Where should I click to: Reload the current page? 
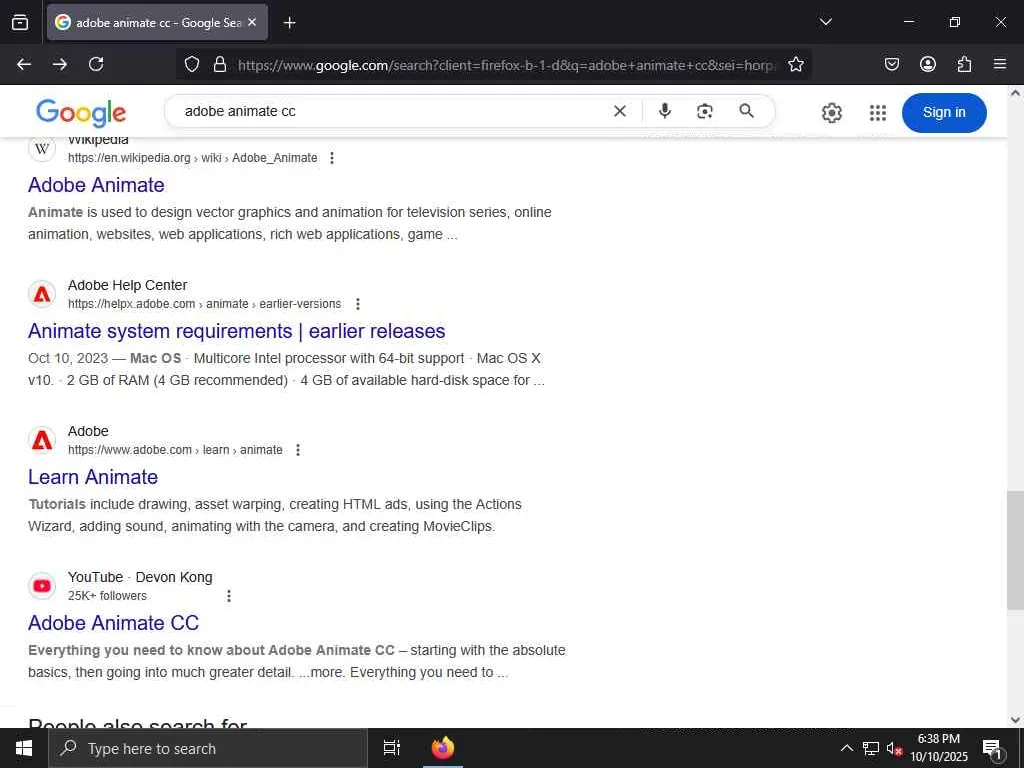tap(96, 64)
